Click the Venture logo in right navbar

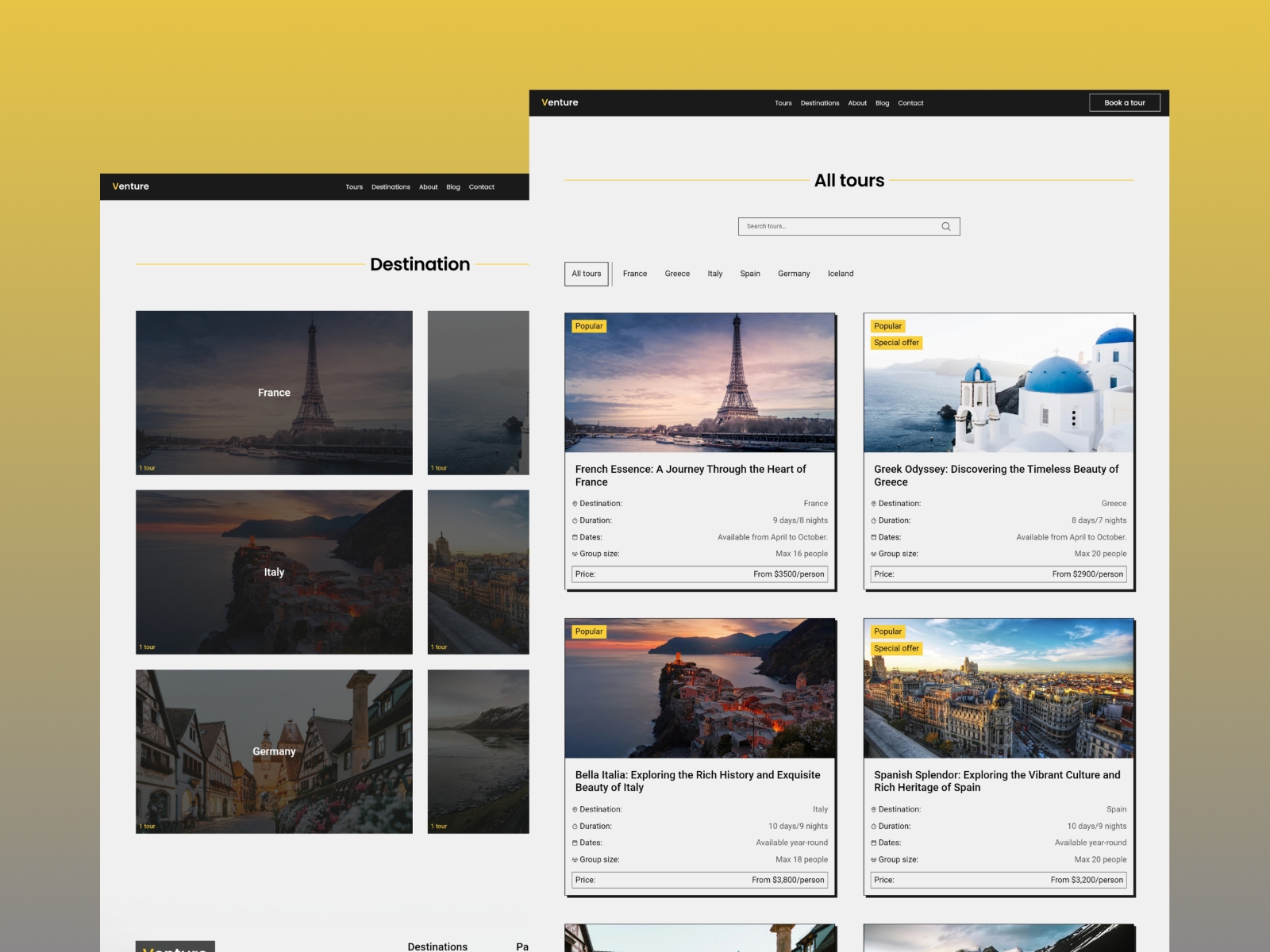pyautogui.click(x=560, y=103)
